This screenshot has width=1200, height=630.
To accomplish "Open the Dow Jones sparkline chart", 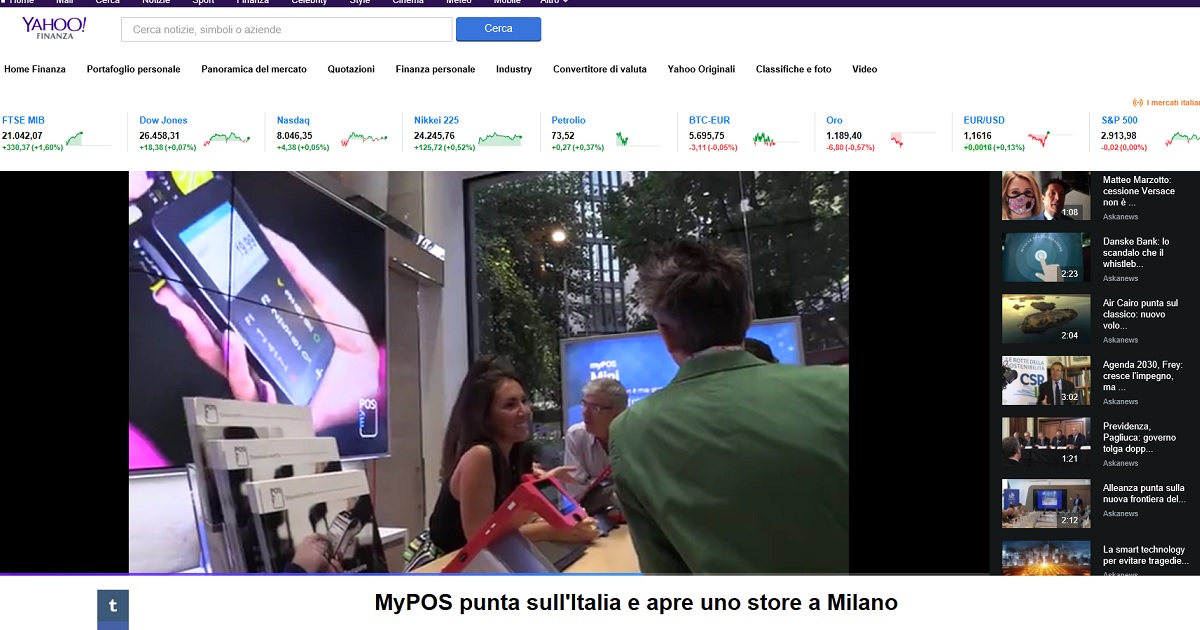I will pyautogui.click(x=227, y=139).
